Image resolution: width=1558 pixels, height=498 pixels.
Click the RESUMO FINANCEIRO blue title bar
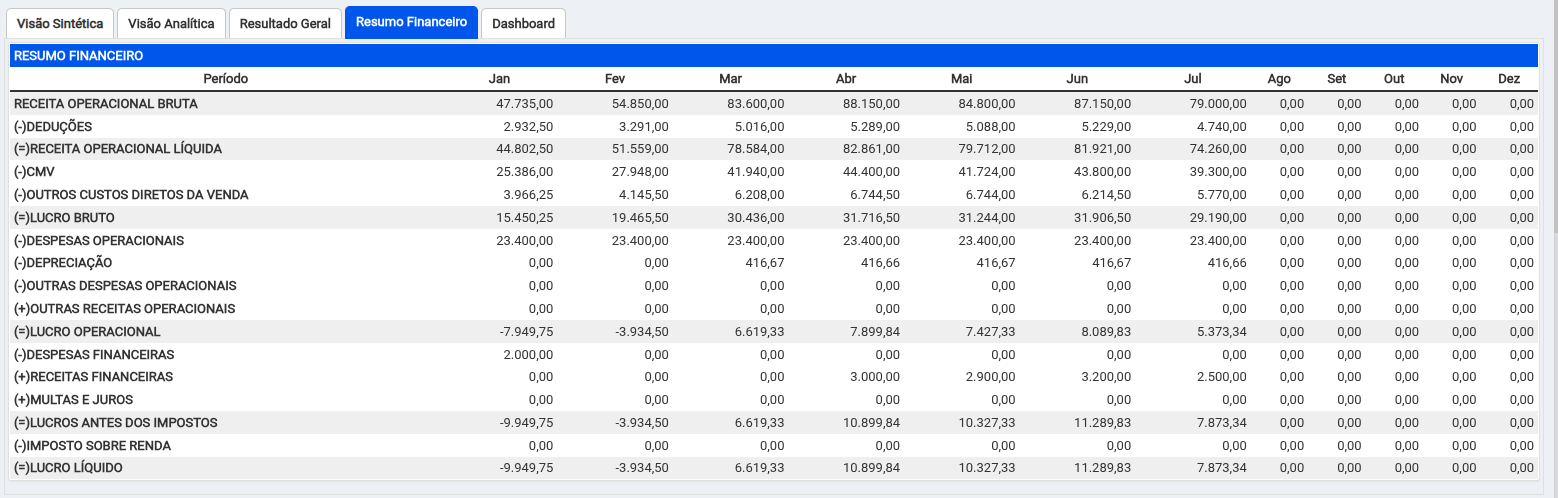pos(773,56)
